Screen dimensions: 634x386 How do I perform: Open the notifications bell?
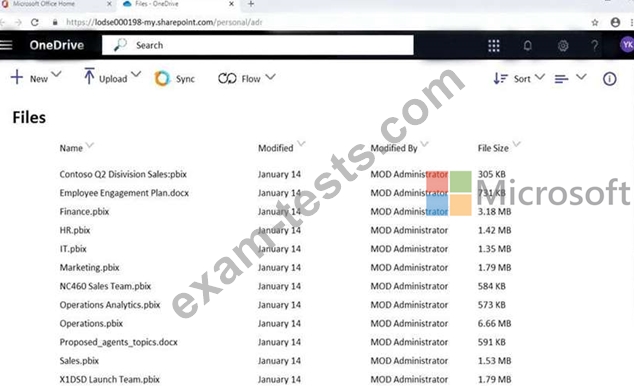tap(528, 45)
